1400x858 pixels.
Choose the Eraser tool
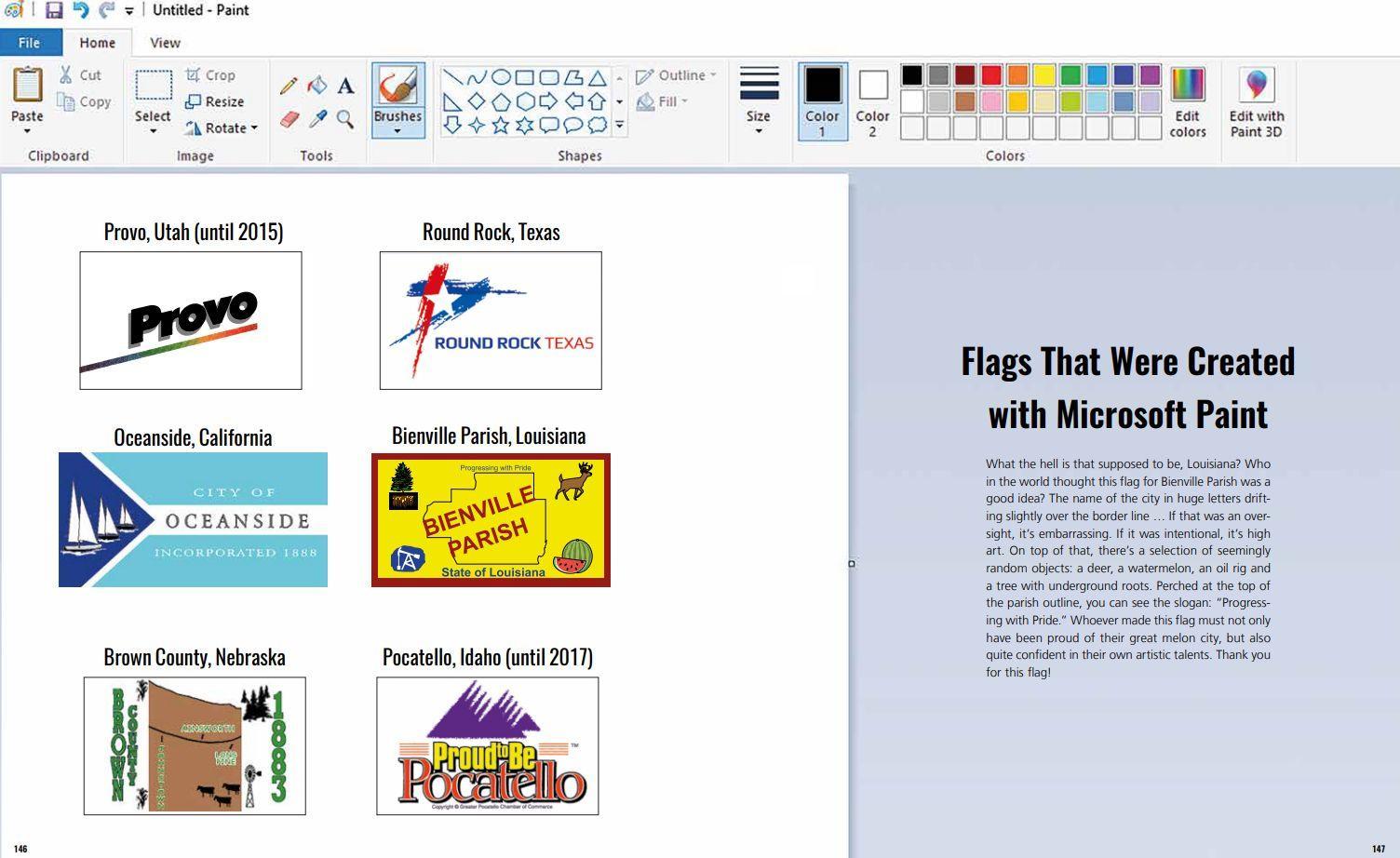289,119
